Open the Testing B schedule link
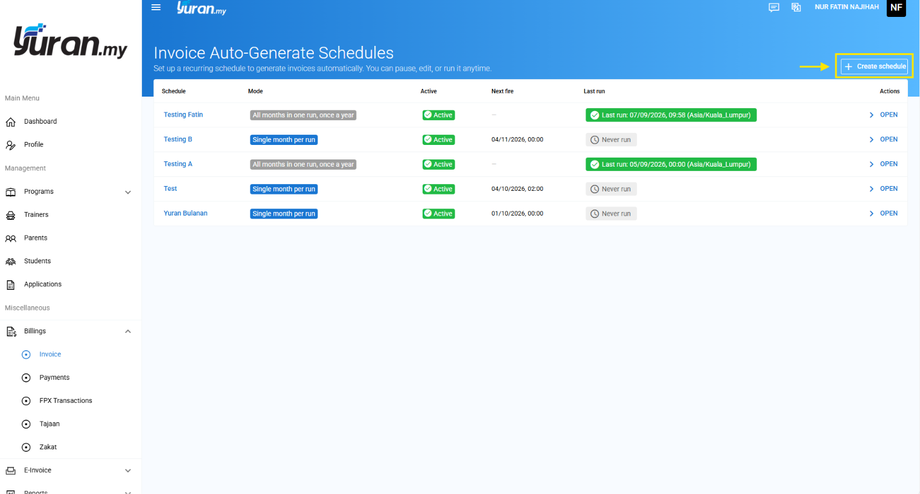Viewport: 920px width, 494px height. [x=178, y=139]
